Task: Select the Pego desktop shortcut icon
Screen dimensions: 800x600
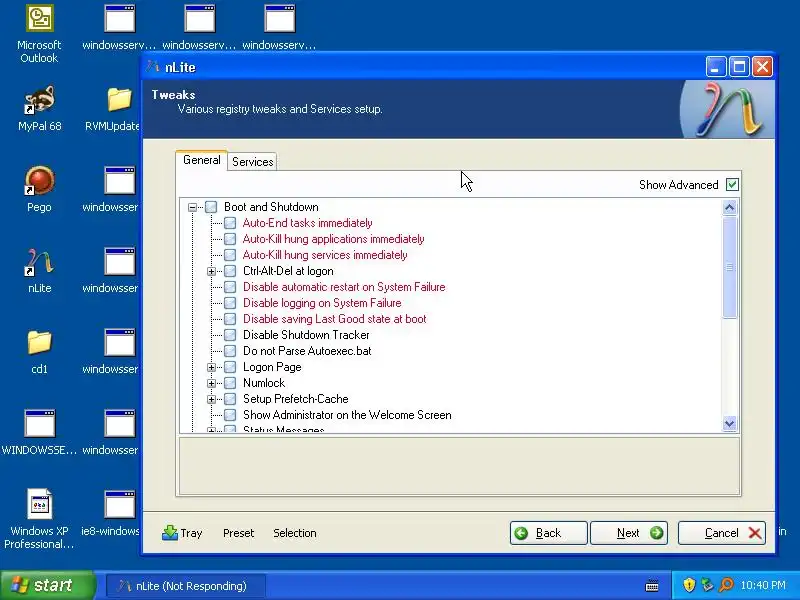Action: (39, 181)
